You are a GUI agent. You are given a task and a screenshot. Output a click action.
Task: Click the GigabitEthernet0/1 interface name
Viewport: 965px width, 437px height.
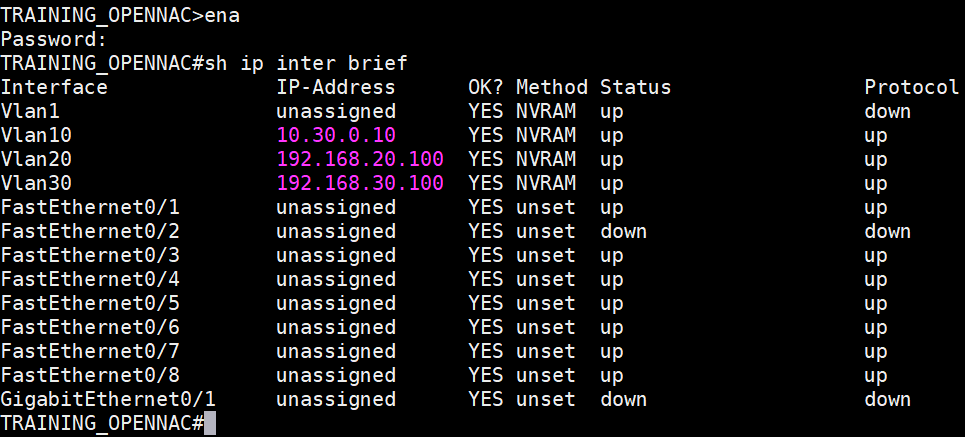108,399
